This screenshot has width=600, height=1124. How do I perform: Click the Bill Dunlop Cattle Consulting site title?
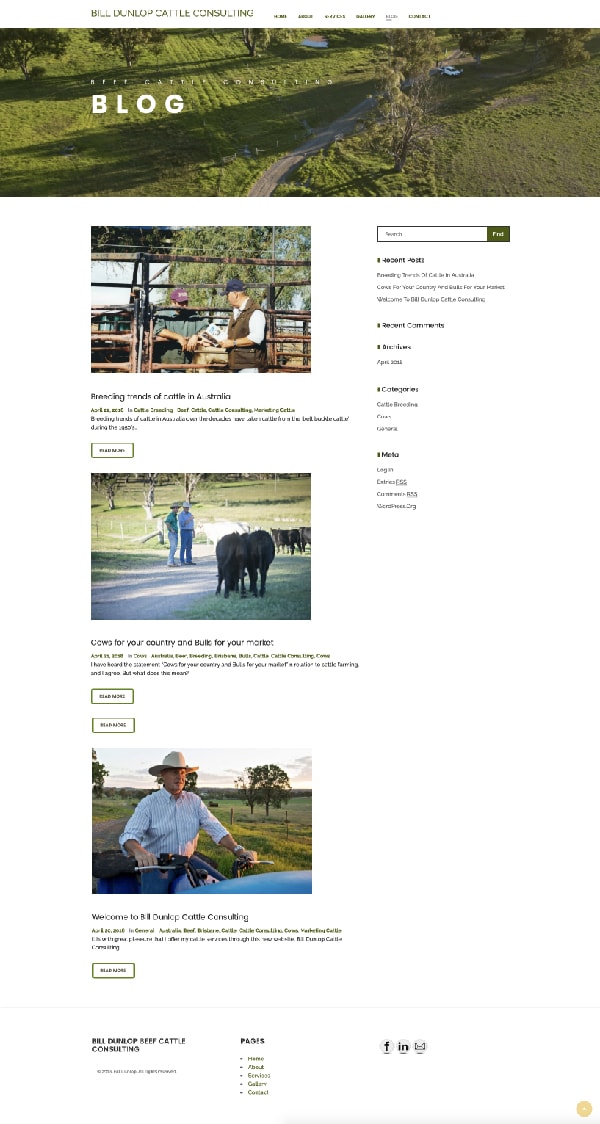point(172,13)
